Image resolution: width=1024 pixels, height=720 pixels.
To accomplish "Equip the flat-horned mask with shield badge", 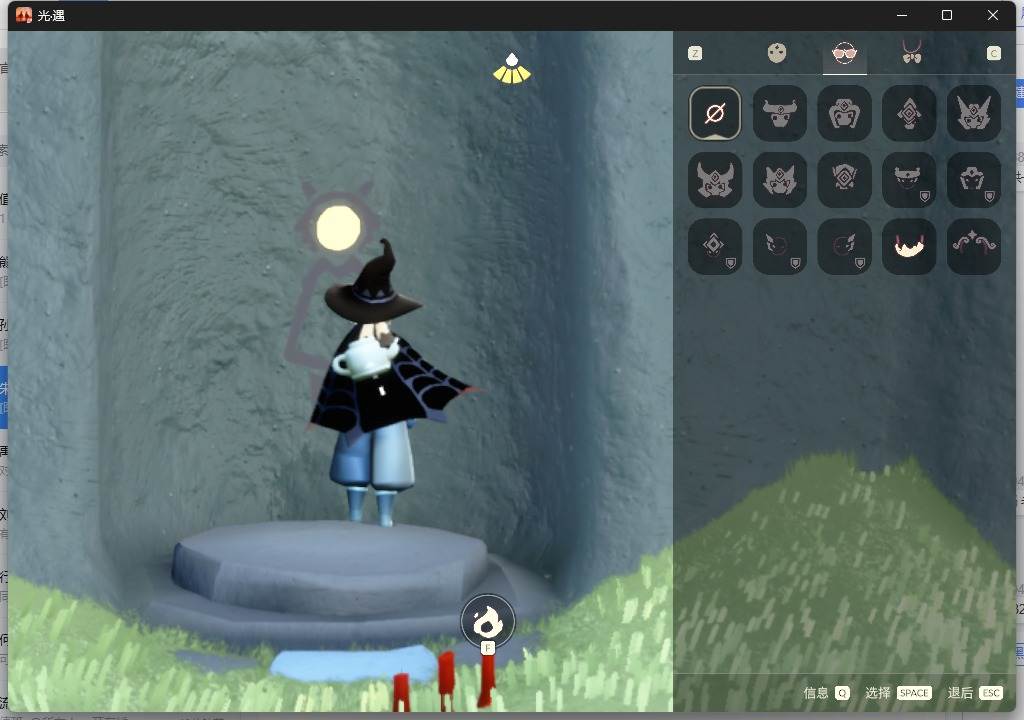I will pos(908,180).
